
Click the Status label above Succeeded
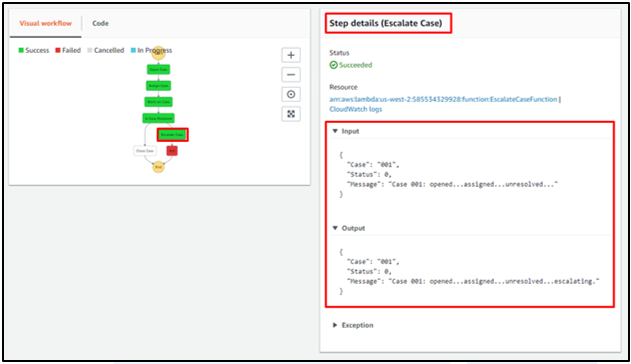pyautogui.click(x=339, y=53)
